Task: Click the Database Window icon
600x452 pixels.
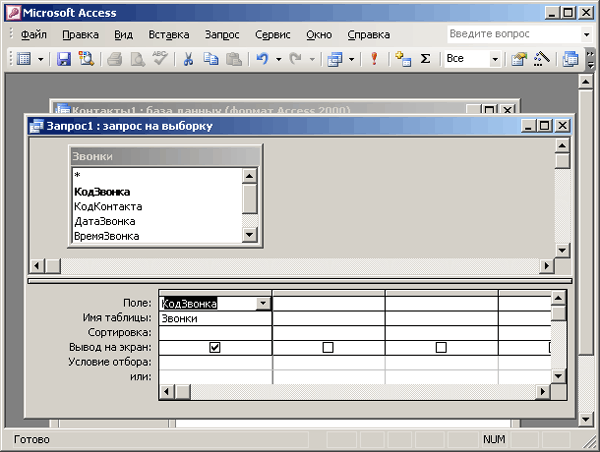Action: tap(570, 59)
